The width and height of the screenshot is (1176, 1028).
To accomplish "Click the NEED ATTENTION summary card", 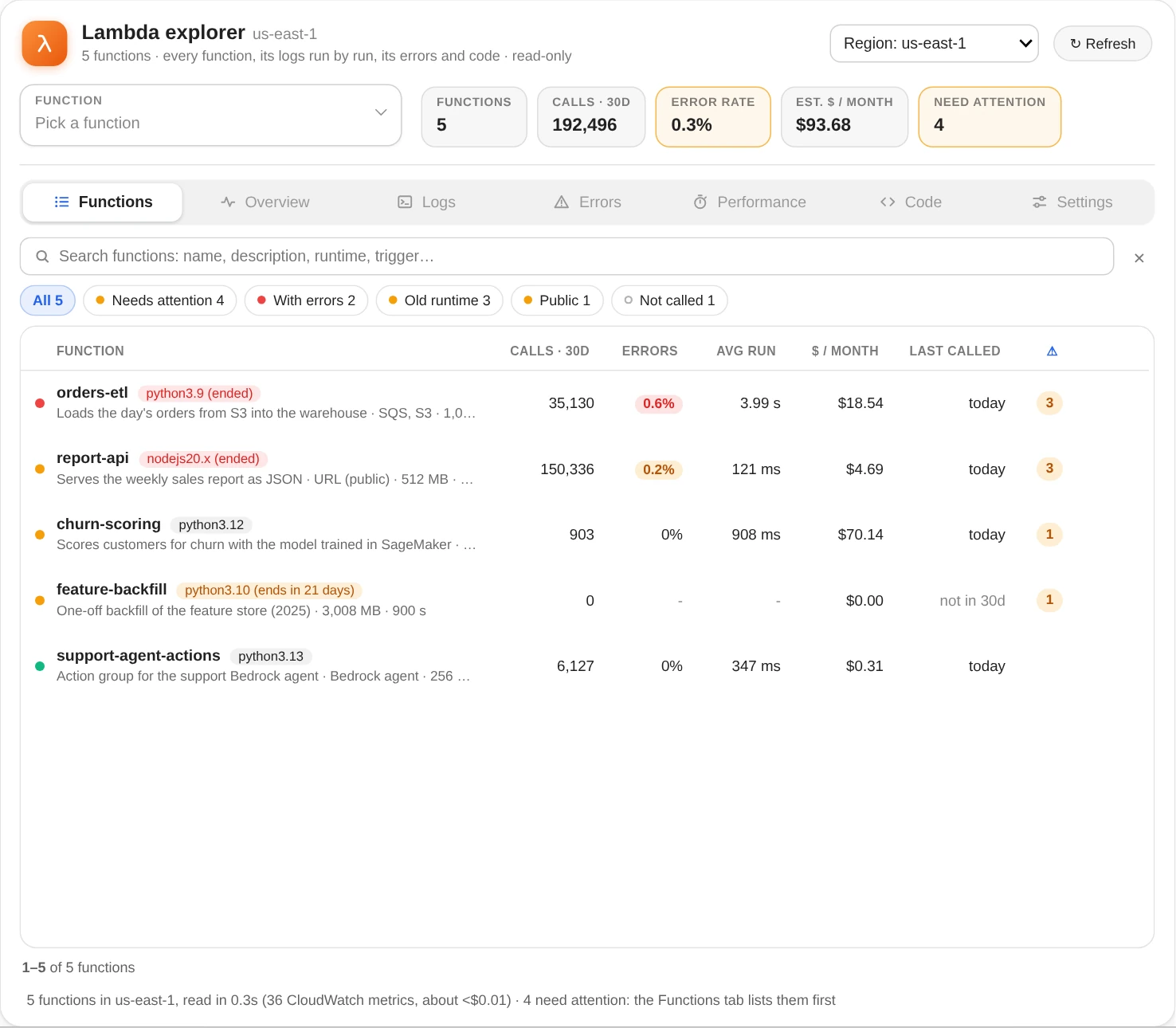I will click(x=990, y=117).
